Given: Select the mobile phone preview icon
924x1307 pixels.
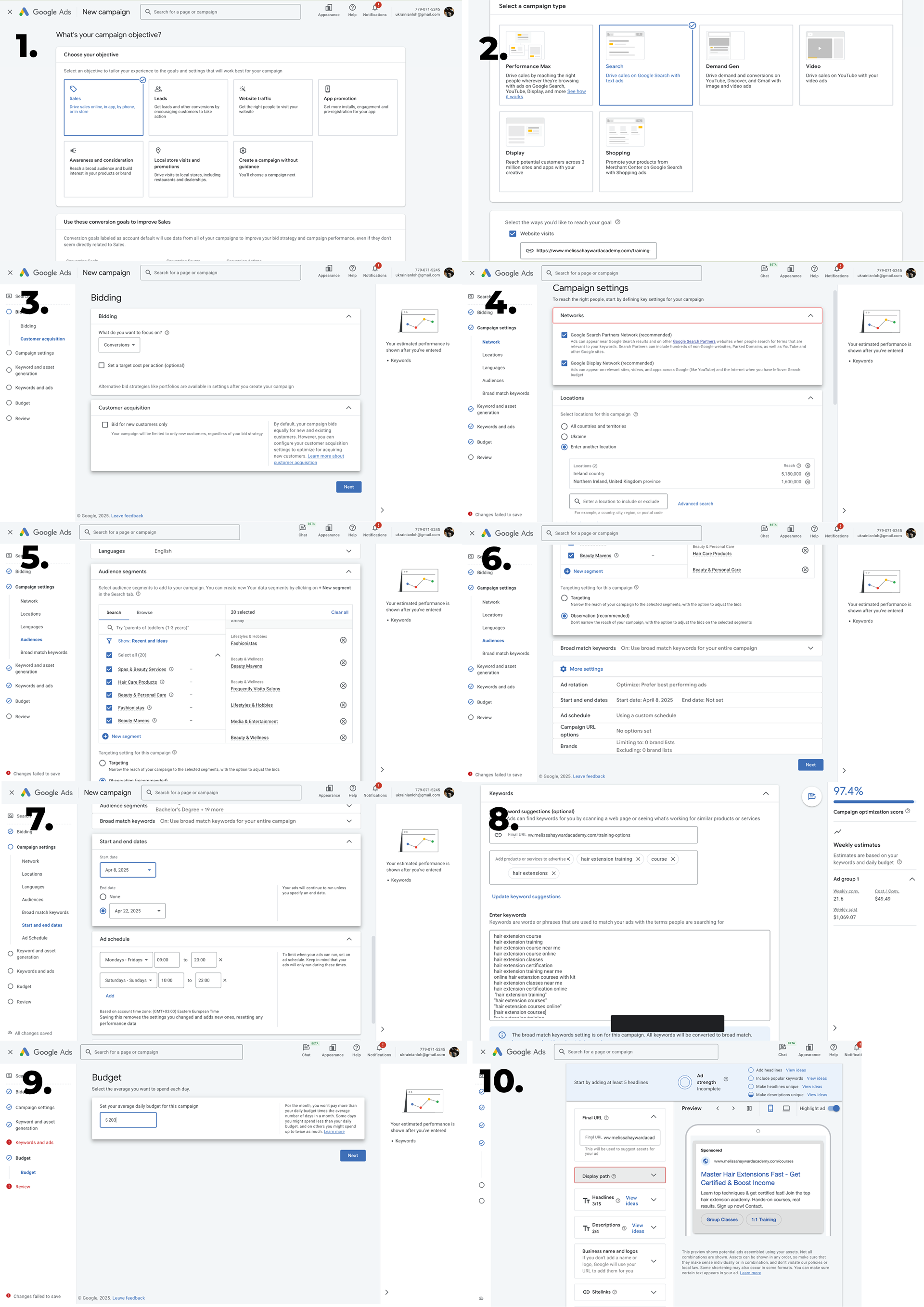Looking at the screenshot, I should point(770,1108).
